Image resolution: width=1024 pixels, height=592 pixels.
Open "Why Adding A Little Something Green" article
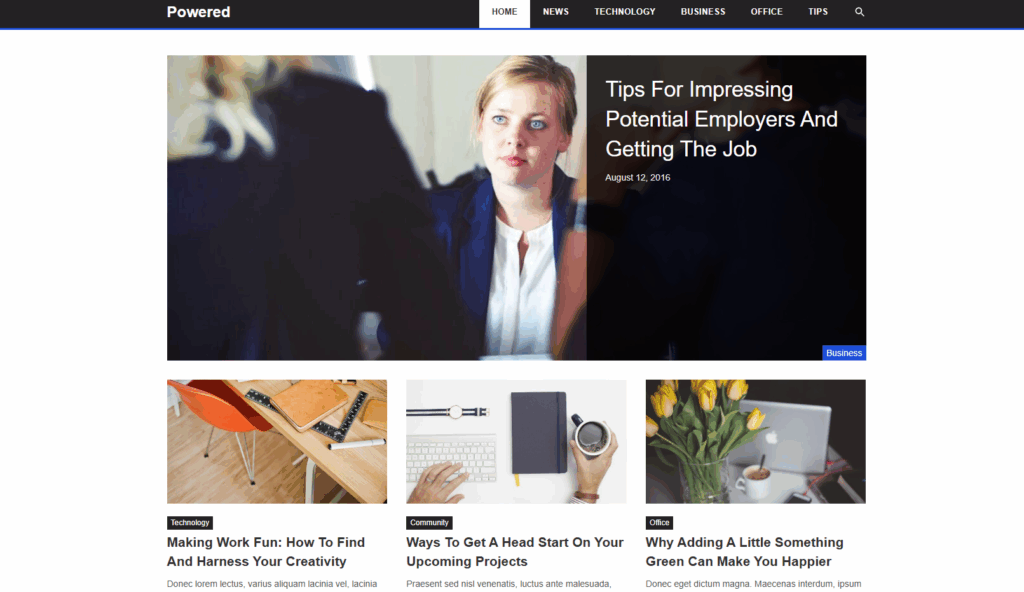(744, 551)
